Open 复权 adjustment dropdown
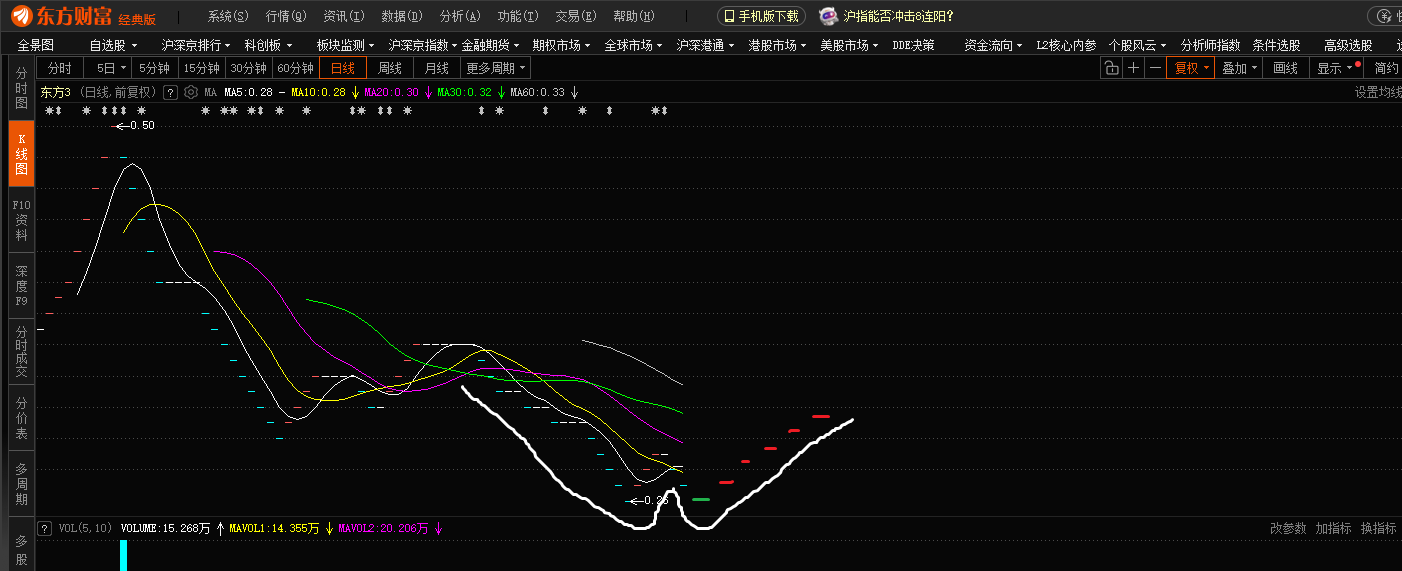This screenshot has width=1402, height=571. pos(1192,68)
